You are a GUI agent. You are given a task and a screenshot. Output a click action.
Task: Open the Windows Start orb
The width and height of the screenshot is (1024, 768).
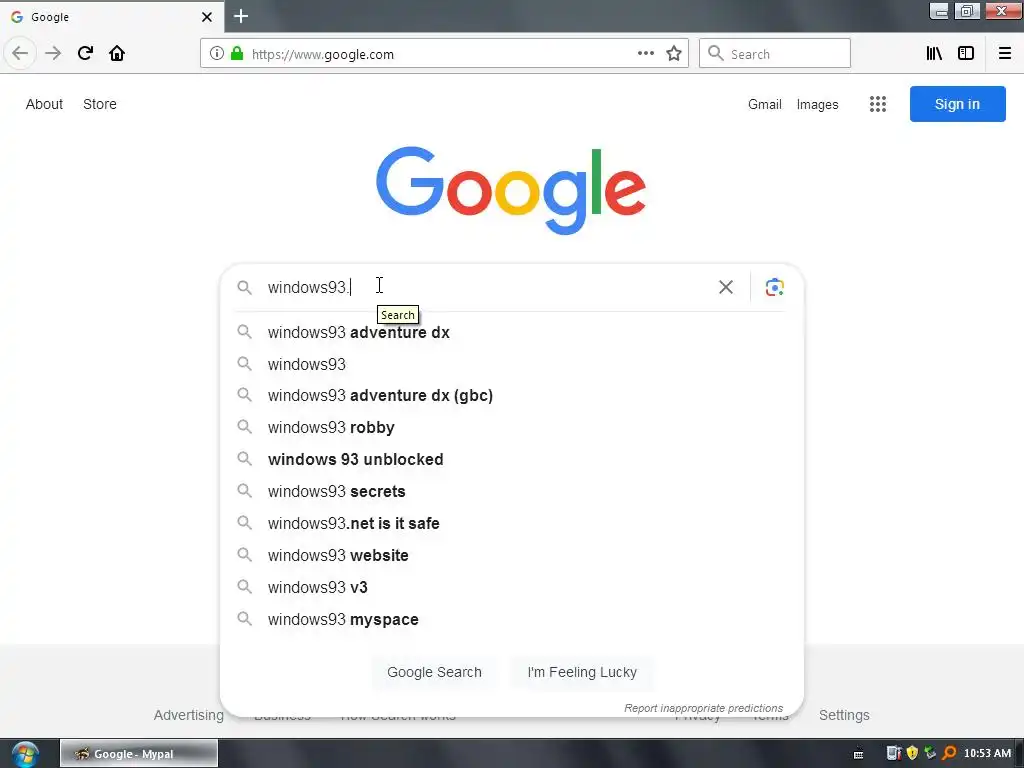click(25, 754)
